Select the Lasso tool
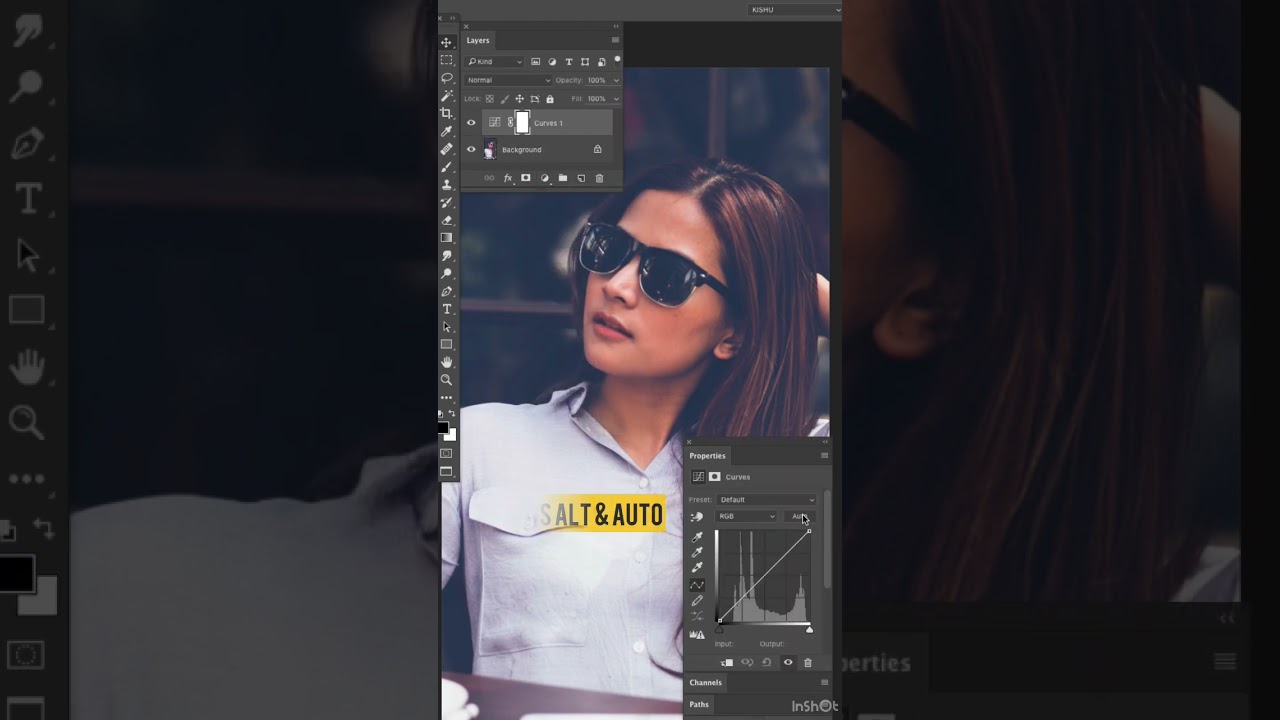 447,78
